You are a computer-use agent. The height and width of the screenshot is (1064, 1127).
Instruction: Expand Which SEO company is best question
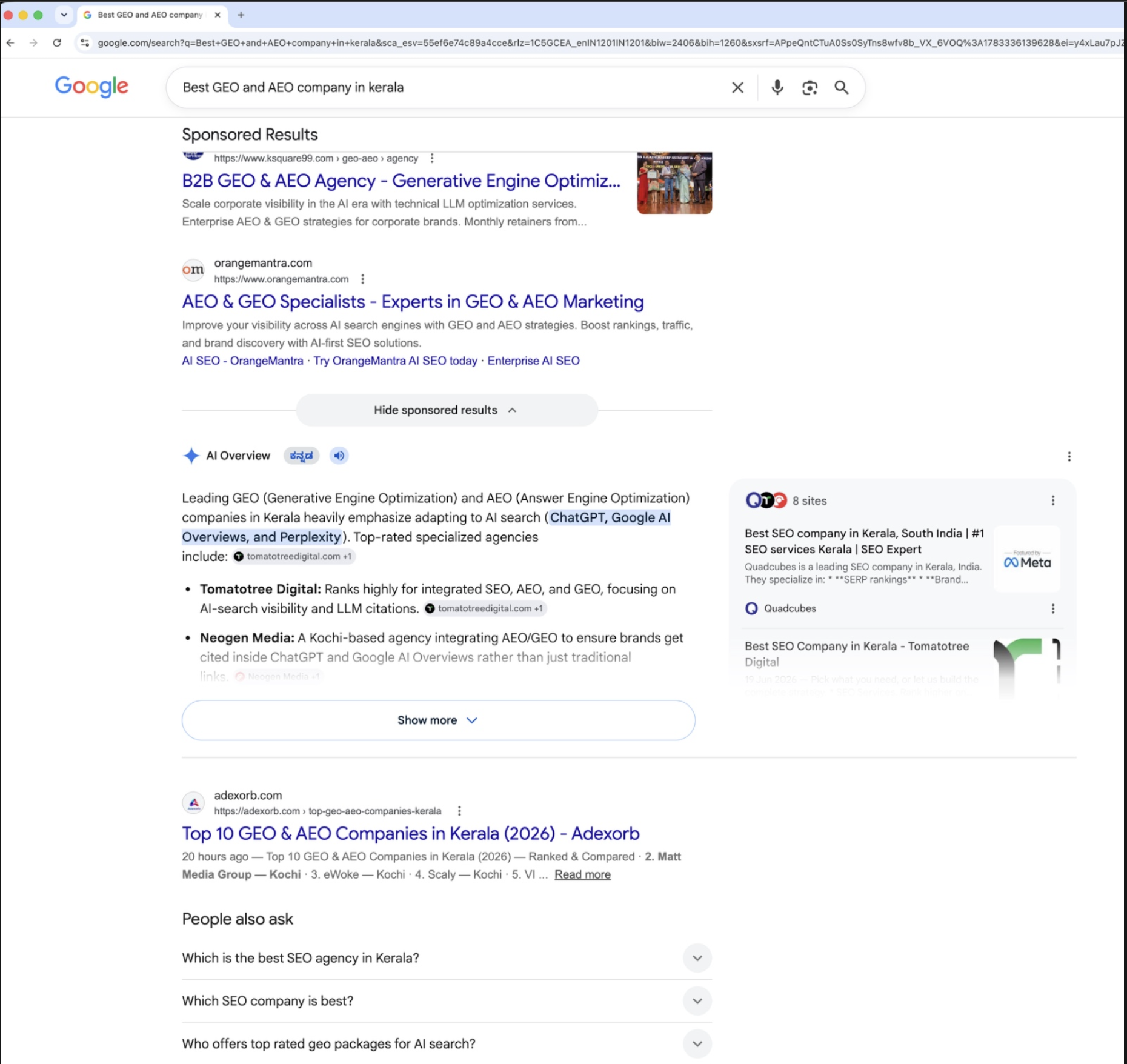click(x=447, y=1001)
